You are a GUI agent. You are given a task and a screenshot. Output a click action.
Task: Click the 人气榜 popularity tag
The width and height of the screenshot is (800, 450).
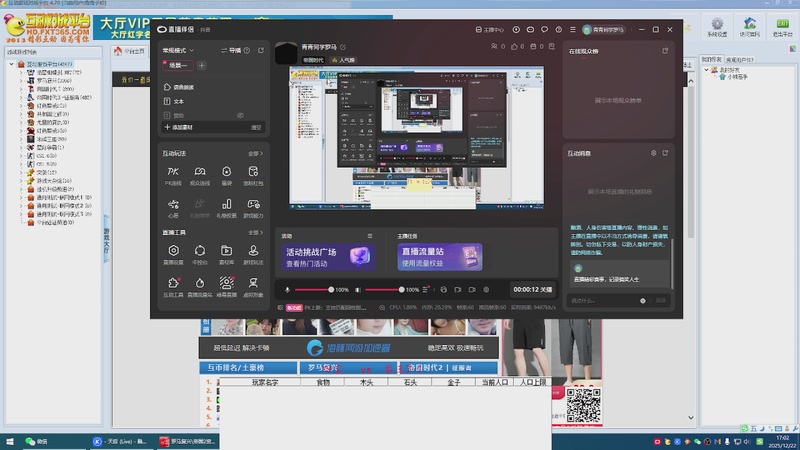(x=343, y=60)
